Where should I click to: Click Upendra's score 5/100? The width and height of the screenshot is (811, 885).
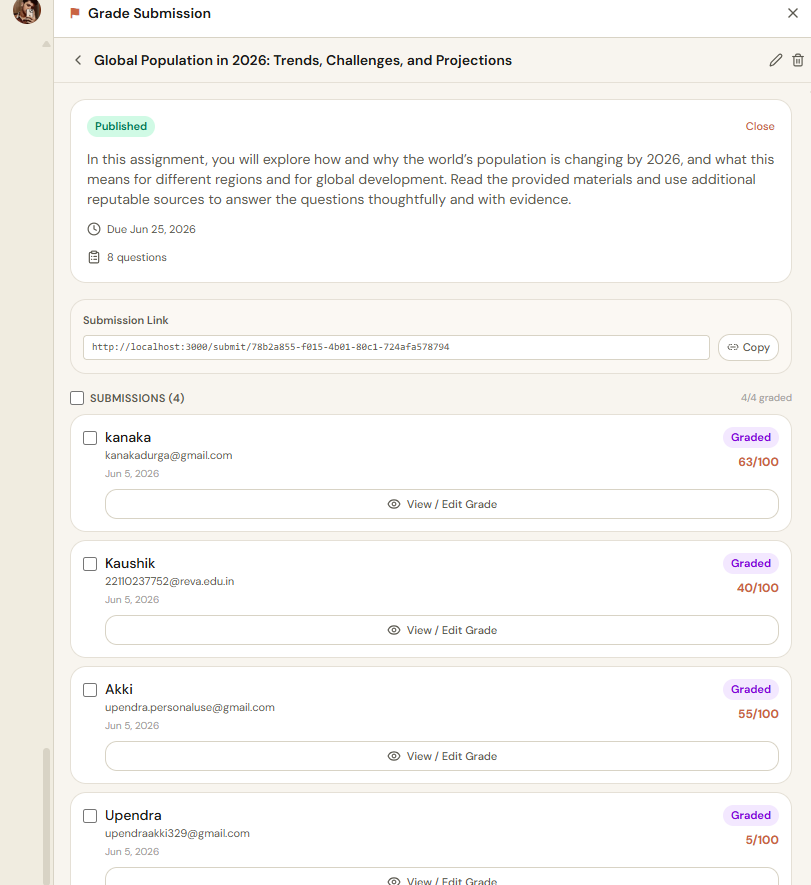pos(762,840)
